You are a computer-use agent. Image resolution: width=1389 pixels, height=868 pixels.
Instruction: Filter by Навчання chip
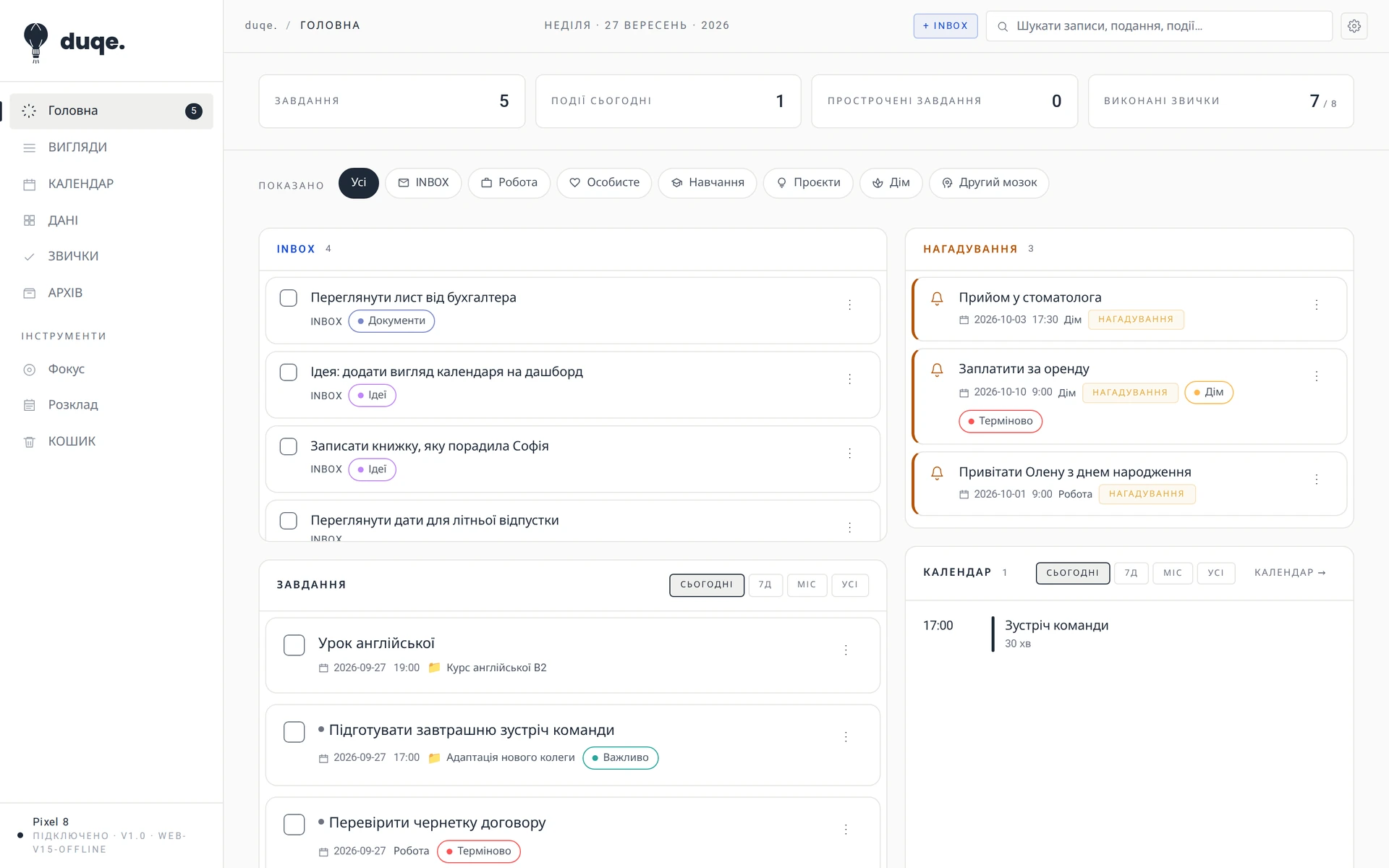tap(708, 183)
